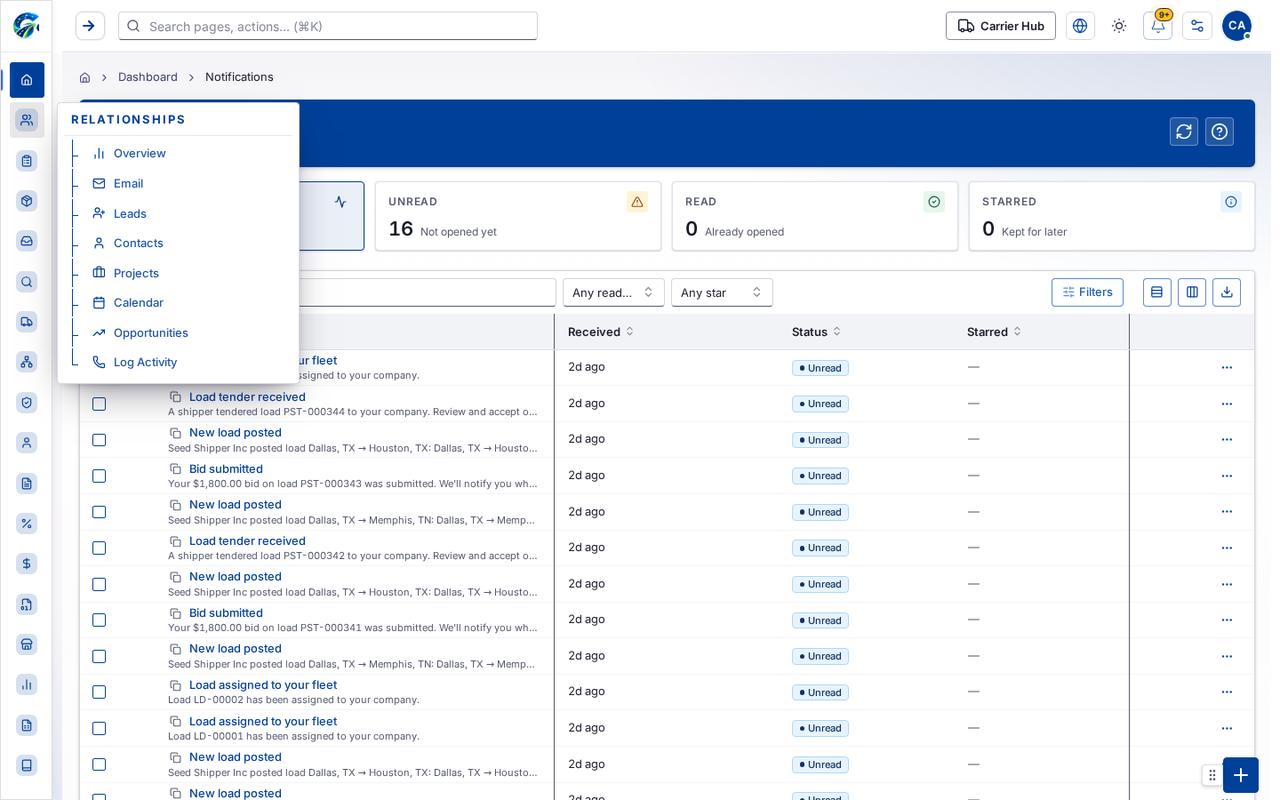Check the Bid submitted PST-000341 row checkbox
The height and width of the screenshot is (800, 1280).
99,620
